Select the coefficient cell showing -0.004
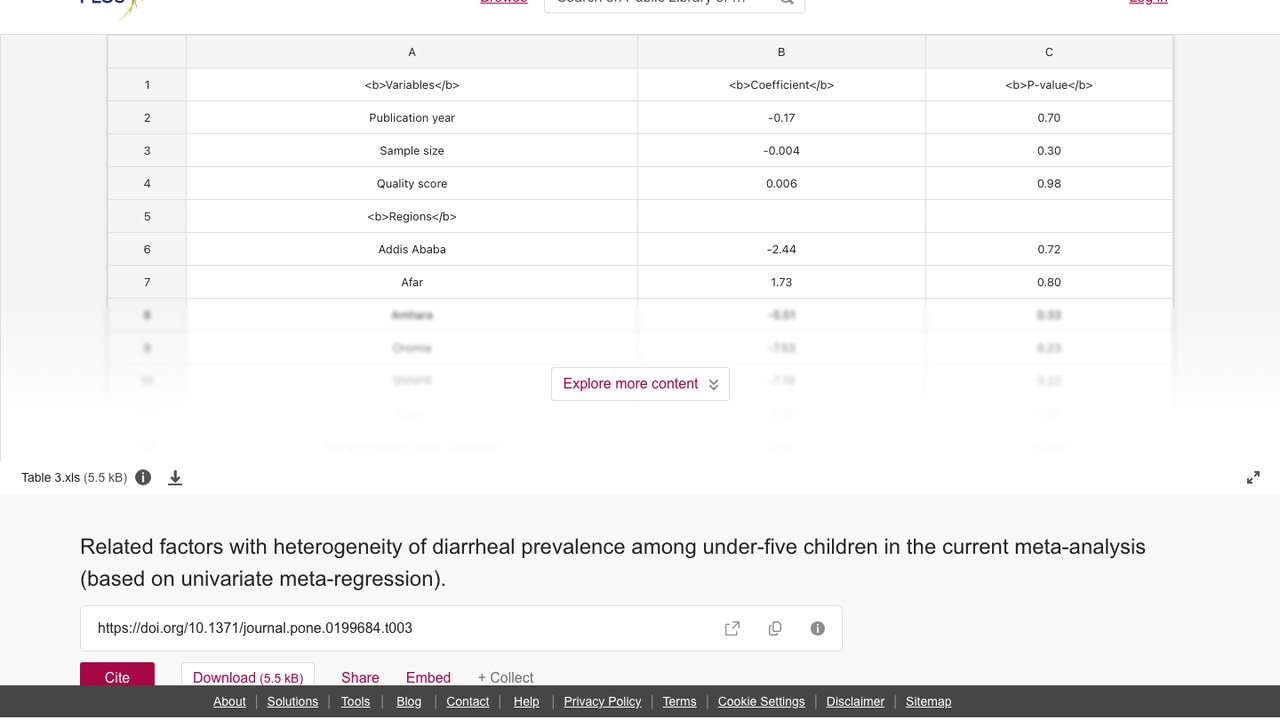Screen dimensions: 1280x720 pos(782,151)
